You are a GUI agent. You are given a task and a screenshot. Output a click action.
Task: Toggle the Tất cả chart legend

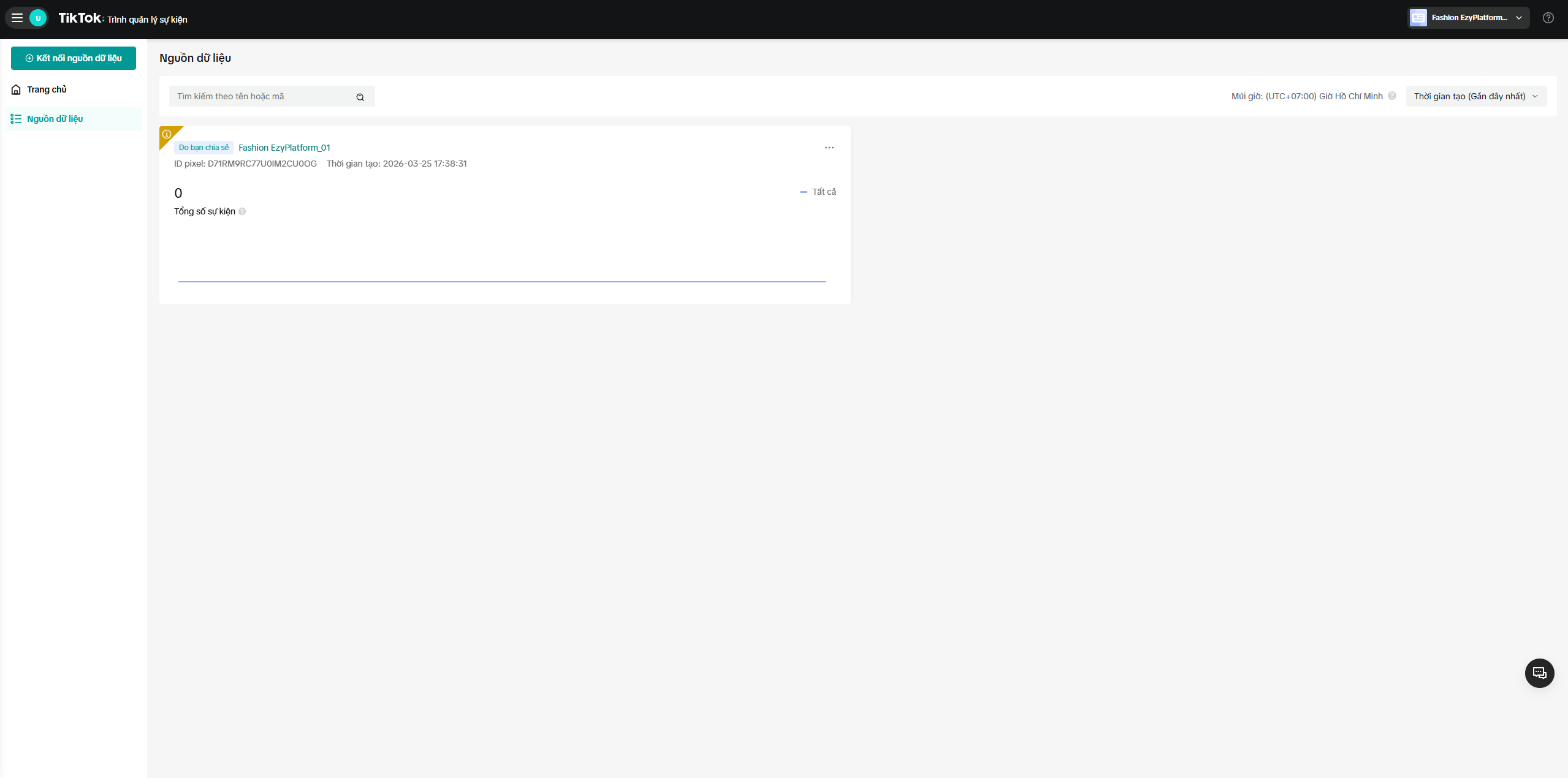(818, 192)
